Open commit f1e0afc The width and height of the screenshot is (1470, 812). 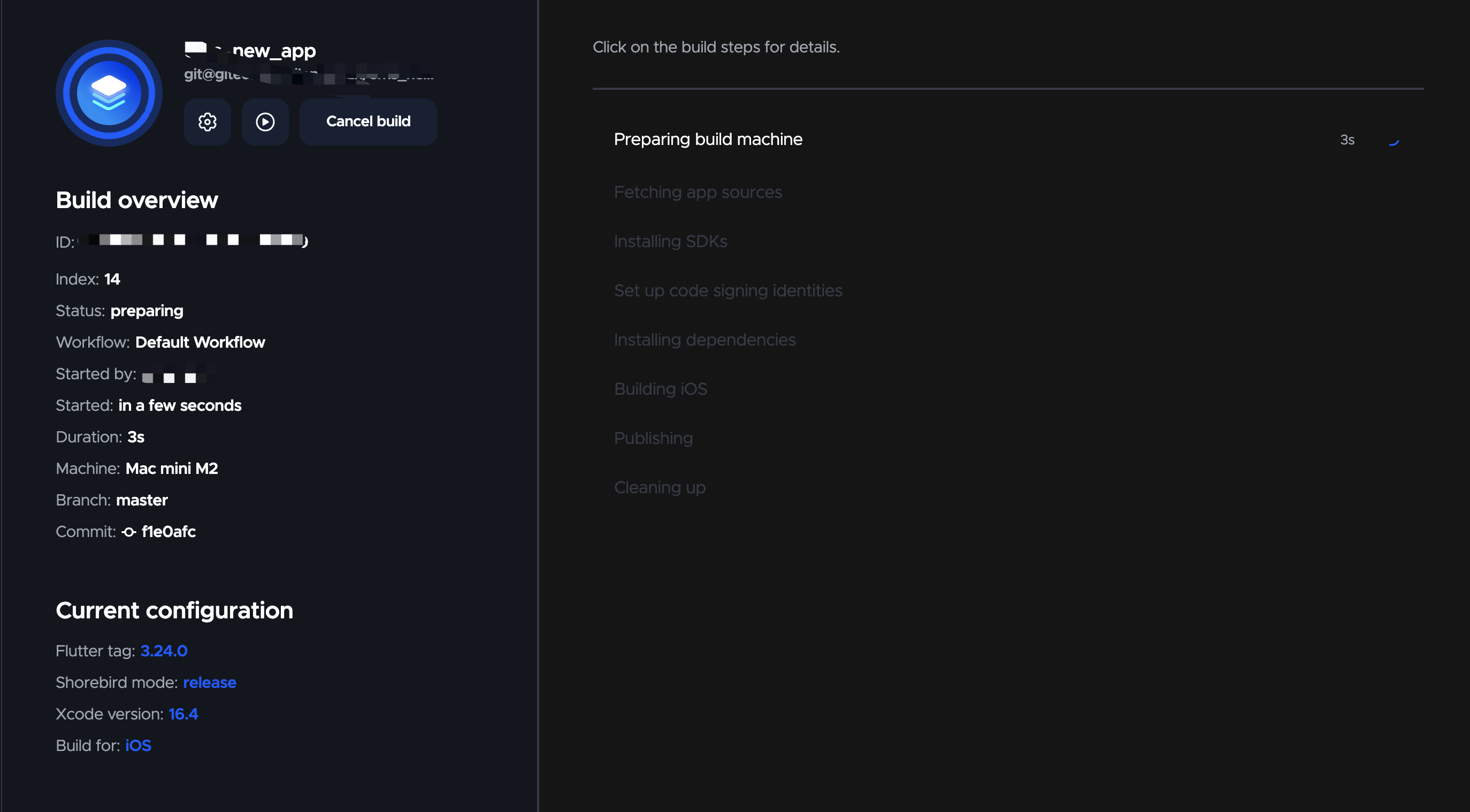click(169, 532)
